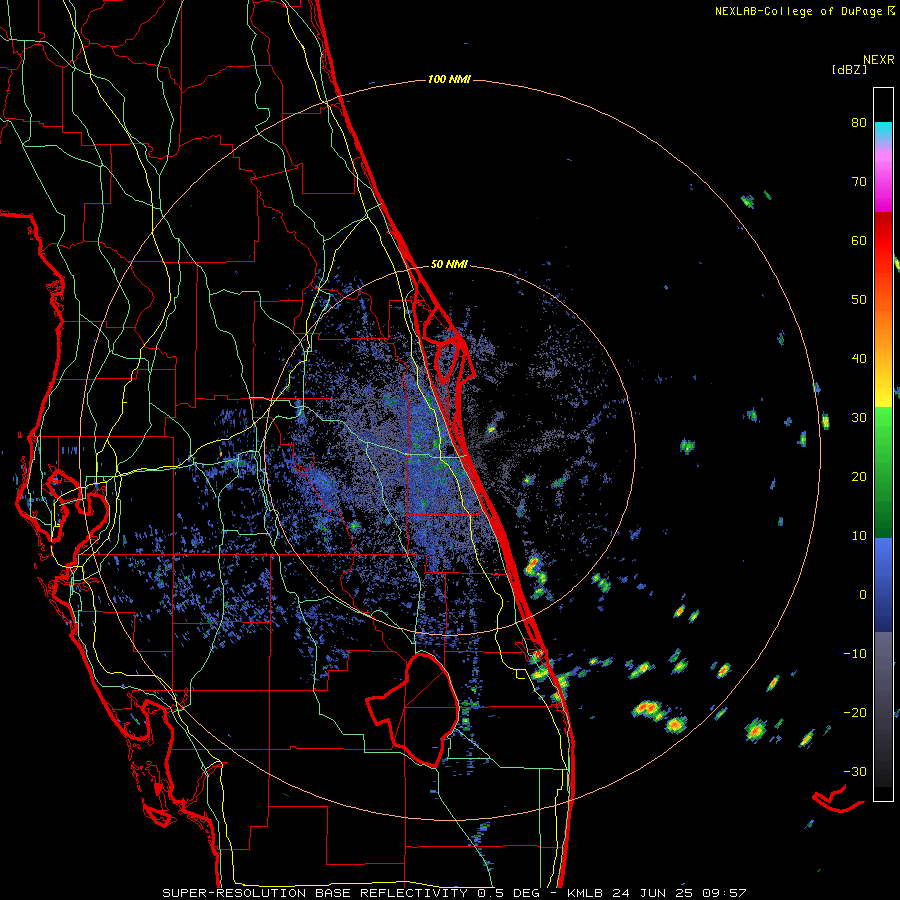Click the "[dBZ]" unit label

point(849,69)
